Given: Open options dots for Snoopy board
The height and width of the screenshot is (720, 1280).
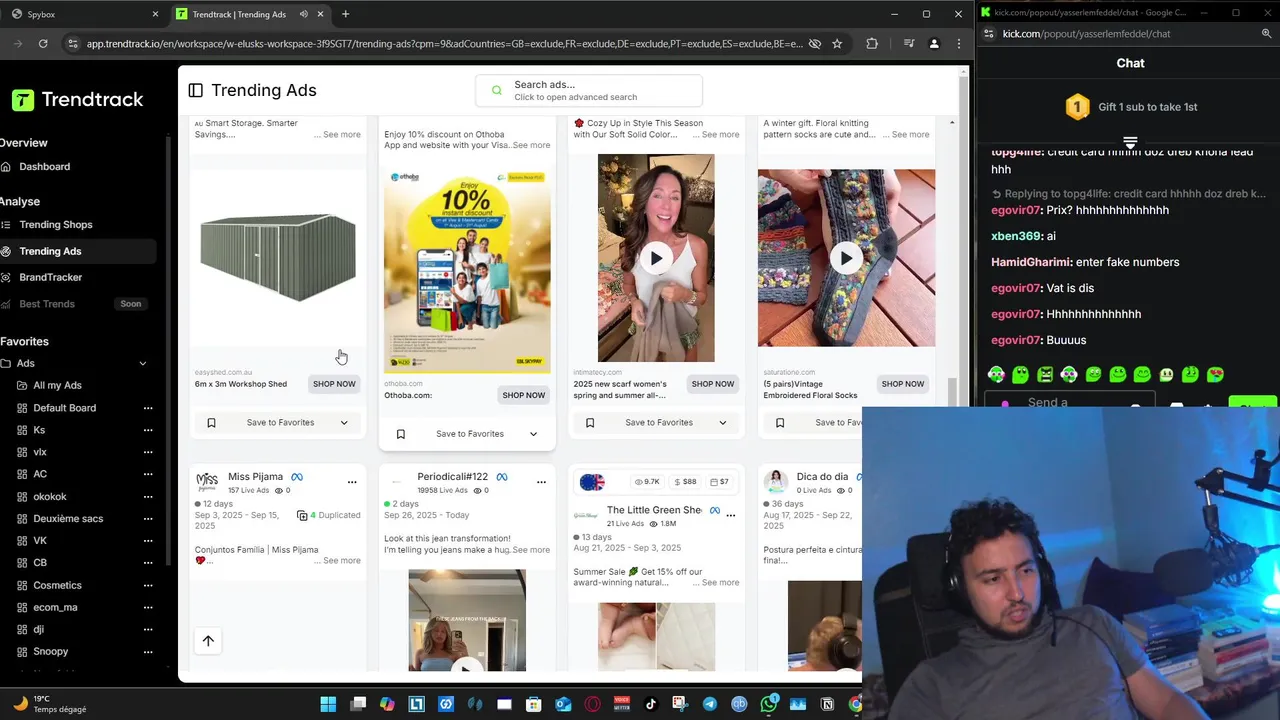Looking at the screenshot, I should click(148, 651).
